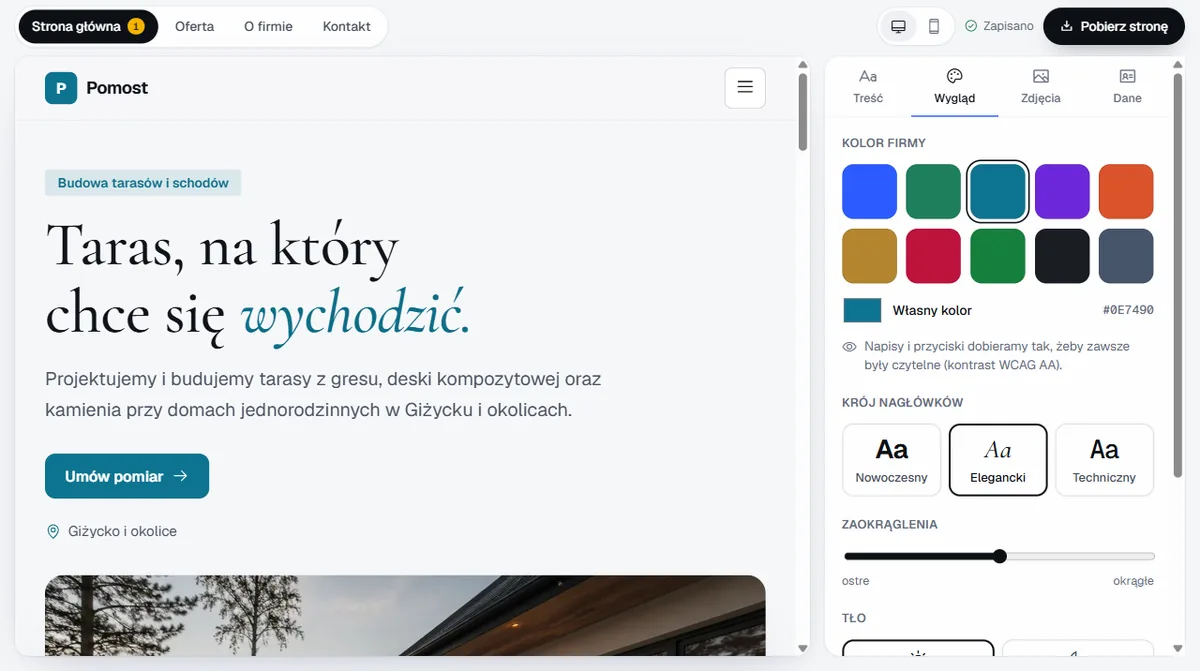Viewport: 1200px width, 671px height.
Task: Click Pobierz stronę download button
Action: 1114,26
